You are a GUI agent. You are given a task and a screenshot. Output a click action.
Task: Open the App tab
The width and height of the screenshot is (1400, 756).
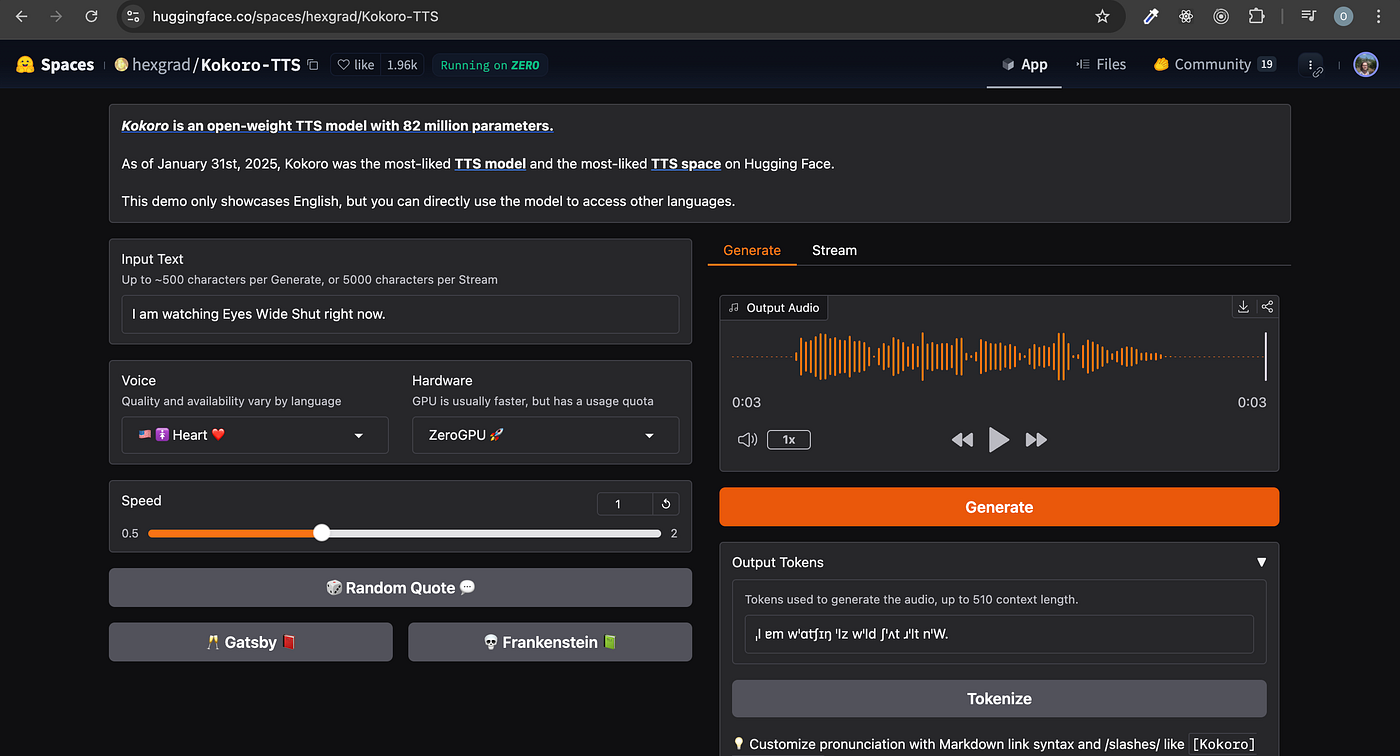point(1024,65)
